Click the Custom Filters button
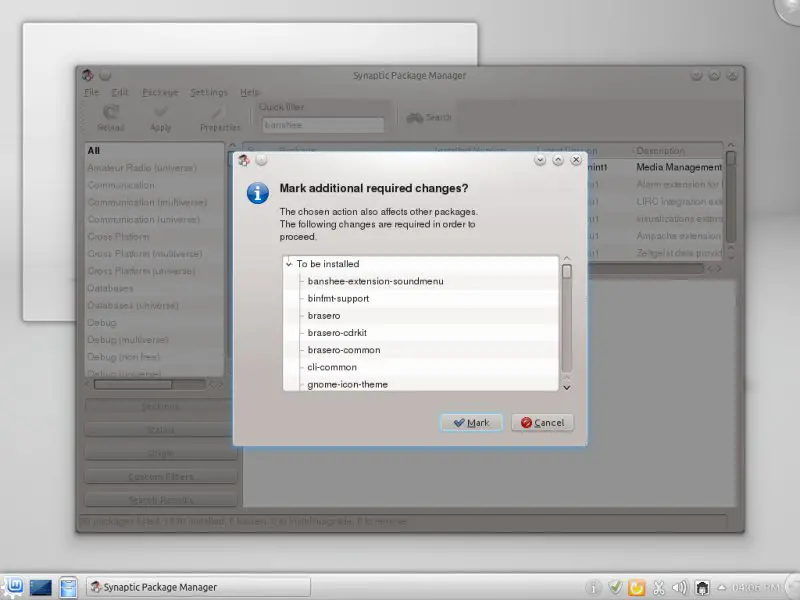Image resolution: width=800 pixels, height=600 pixels. click(160, 477)
